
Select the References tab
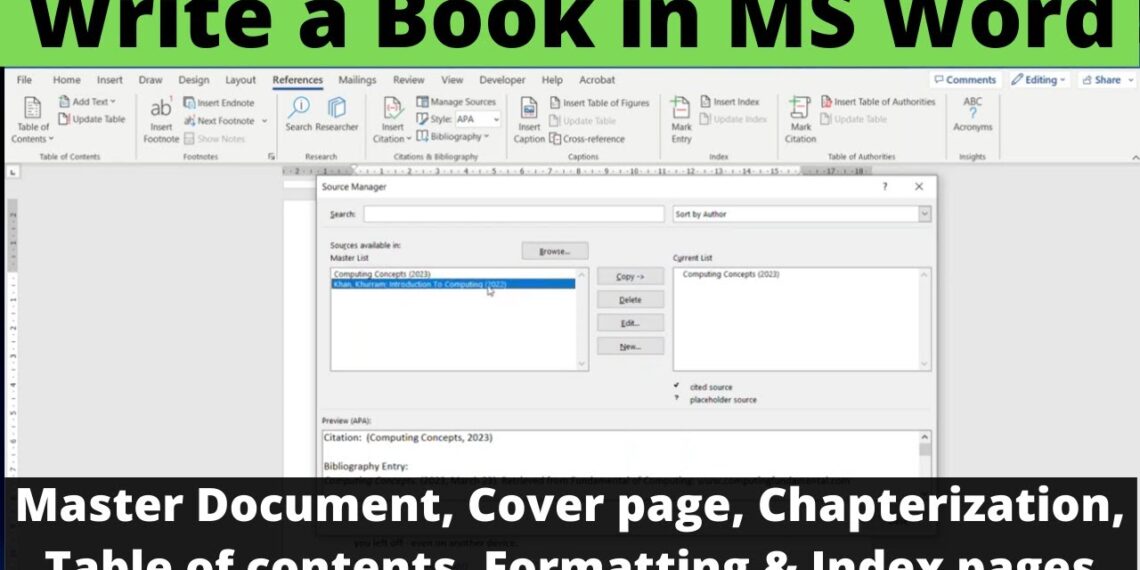[297, 80]
